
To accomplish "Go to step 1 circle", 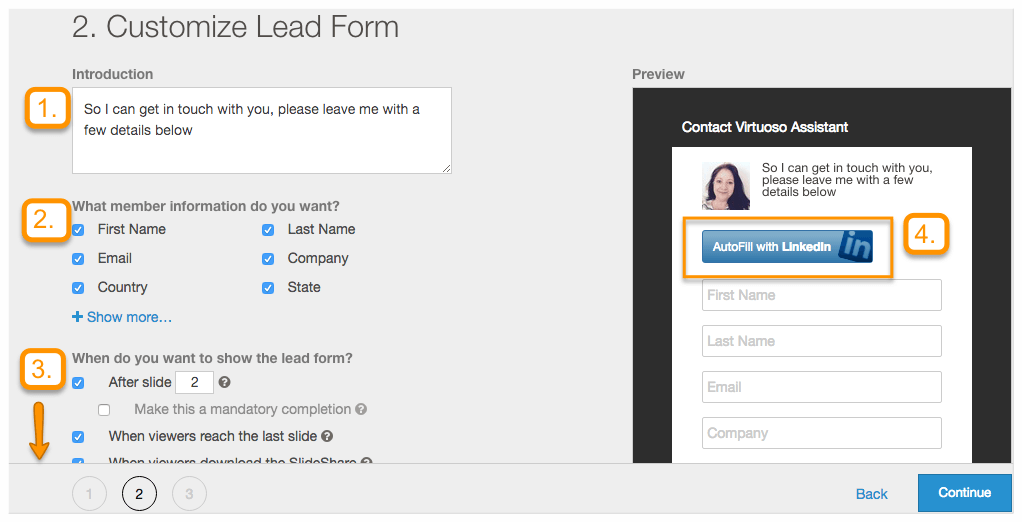I will tap(89, 494).
